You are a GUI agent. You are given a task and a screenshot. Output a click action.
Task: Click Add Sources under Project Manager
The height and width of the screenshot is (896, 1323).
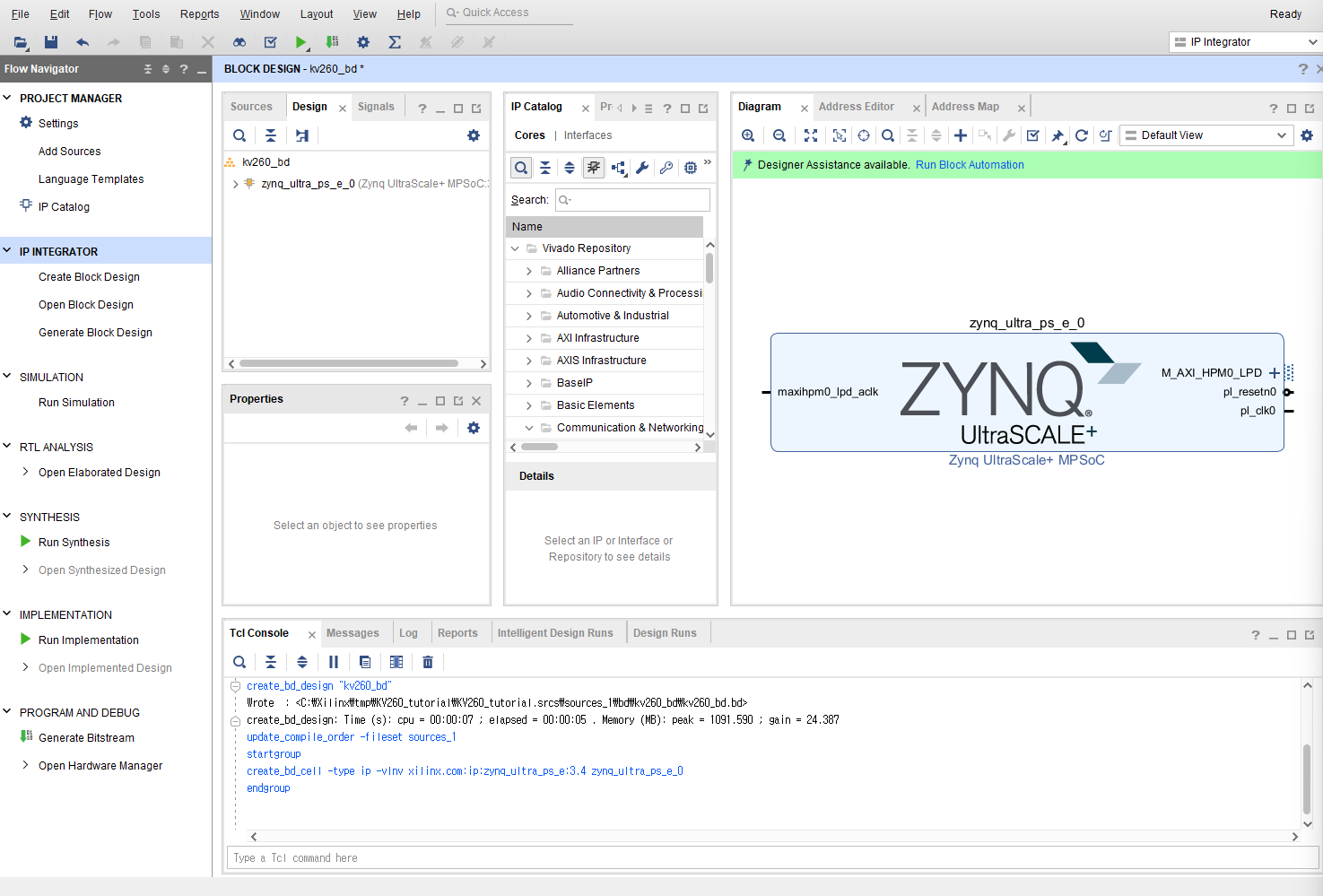[69, 152]
